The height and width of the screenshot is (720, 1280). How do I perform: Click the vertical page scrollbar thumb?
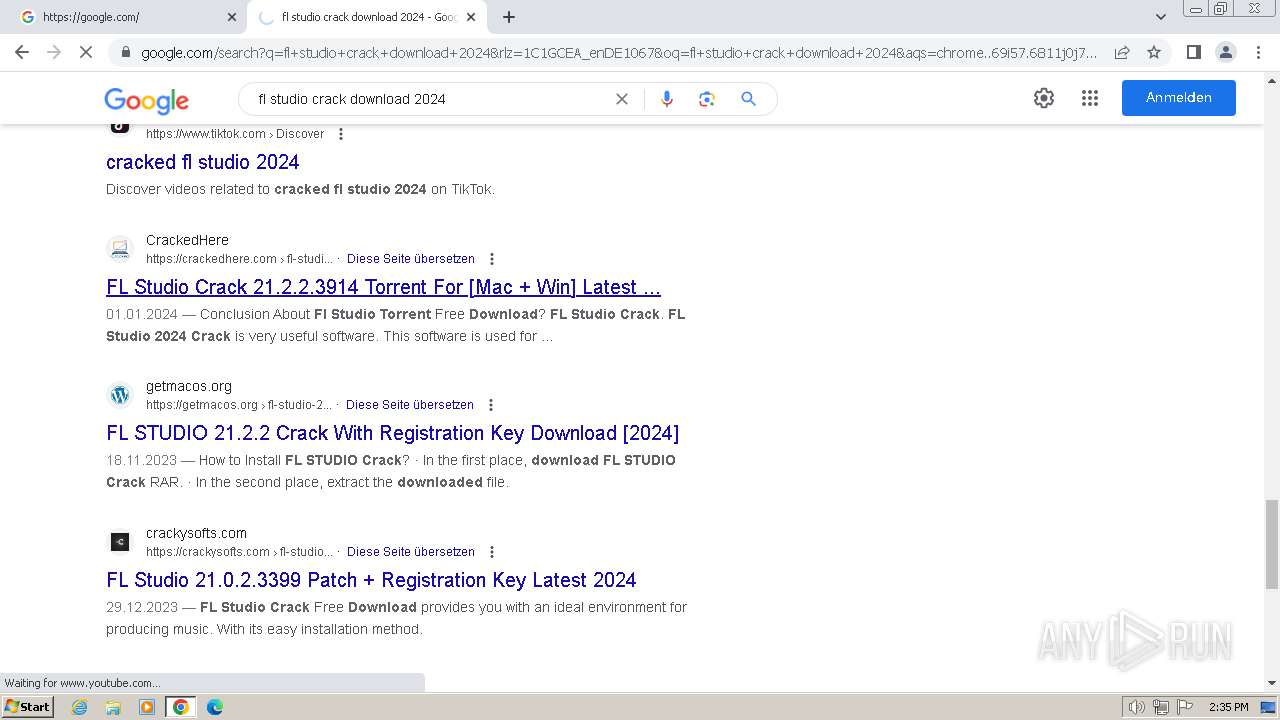click(1272, 545)
